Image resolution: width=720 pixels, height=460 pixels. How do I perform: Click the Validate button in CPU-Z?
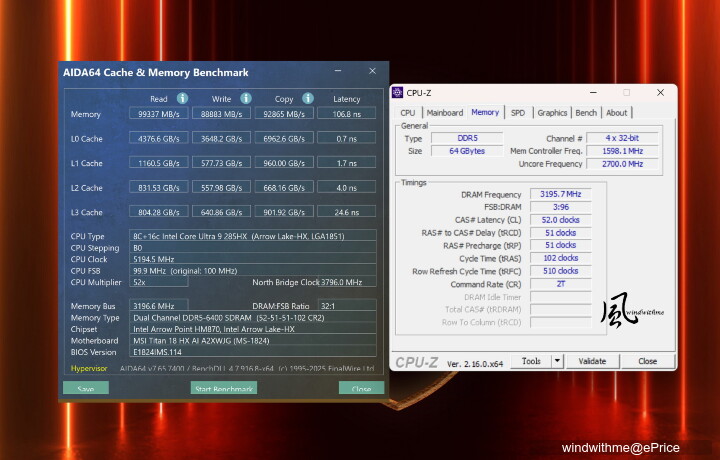[x=592, y=361]
